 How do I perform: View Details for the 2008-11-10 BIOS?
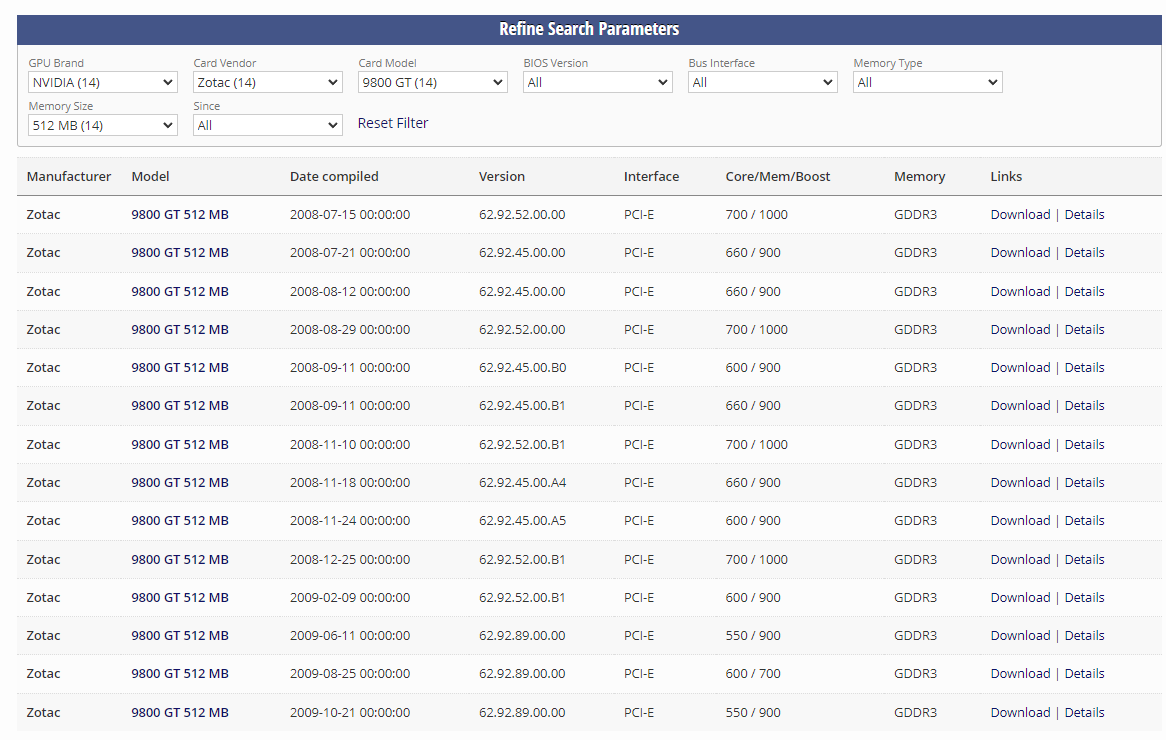point(1084,445)
